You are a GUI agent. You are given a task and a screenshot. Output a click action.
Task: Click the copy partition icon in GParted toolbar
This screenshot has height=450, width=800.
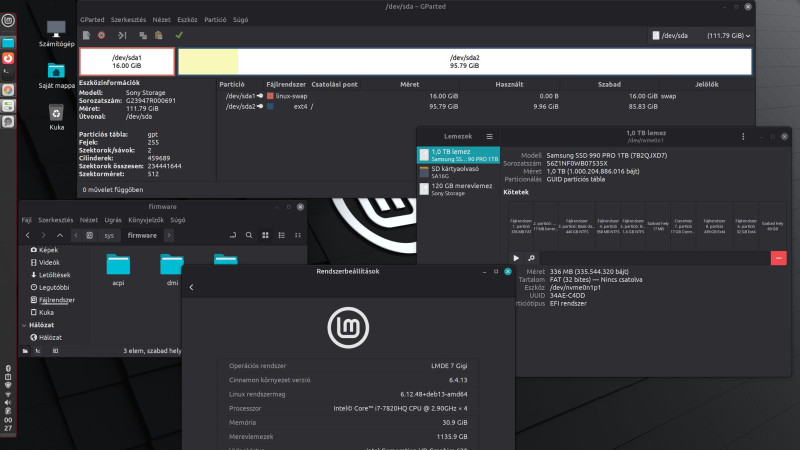(143, 35)
